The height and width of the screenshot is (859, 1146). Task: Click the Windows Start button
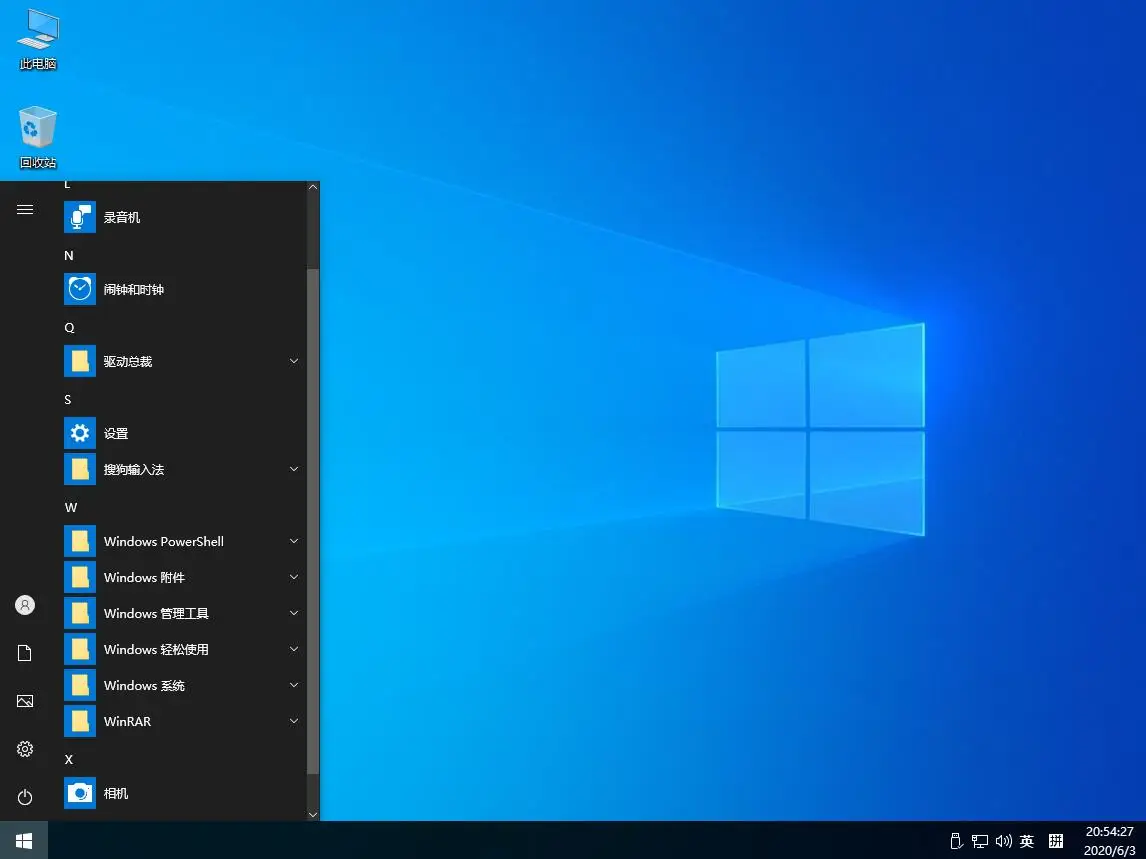click(23, 840)
